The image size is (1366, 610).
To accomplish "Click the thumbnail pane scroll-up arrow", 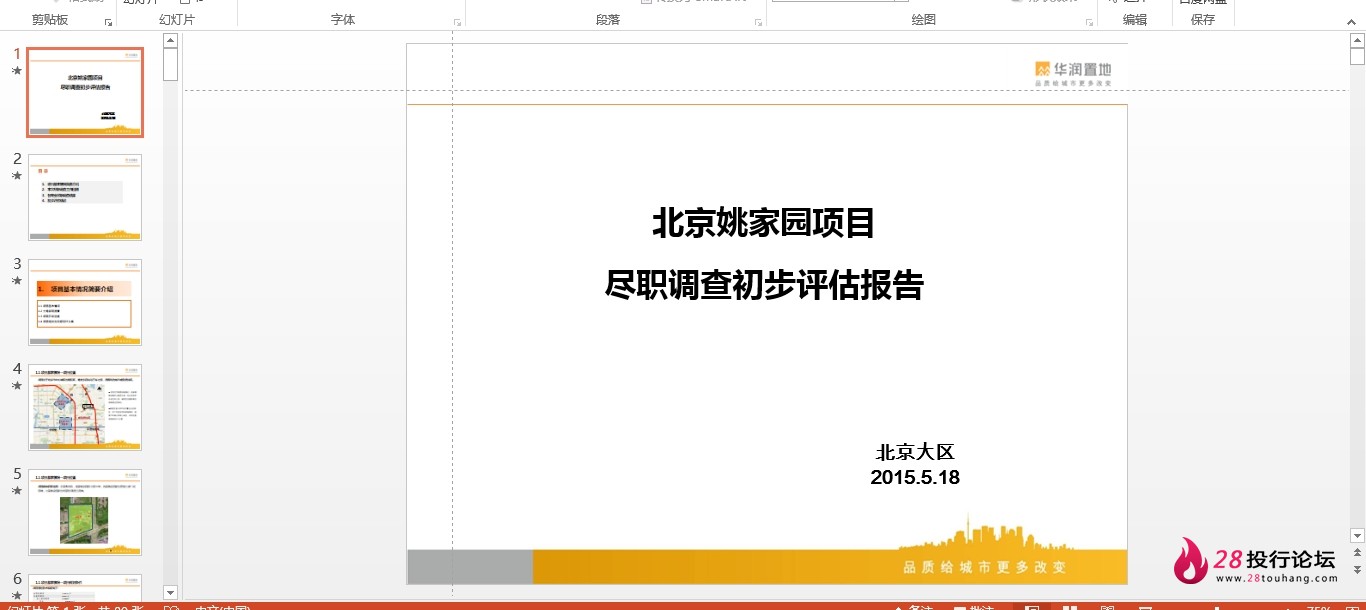I will tap(170, 41).
